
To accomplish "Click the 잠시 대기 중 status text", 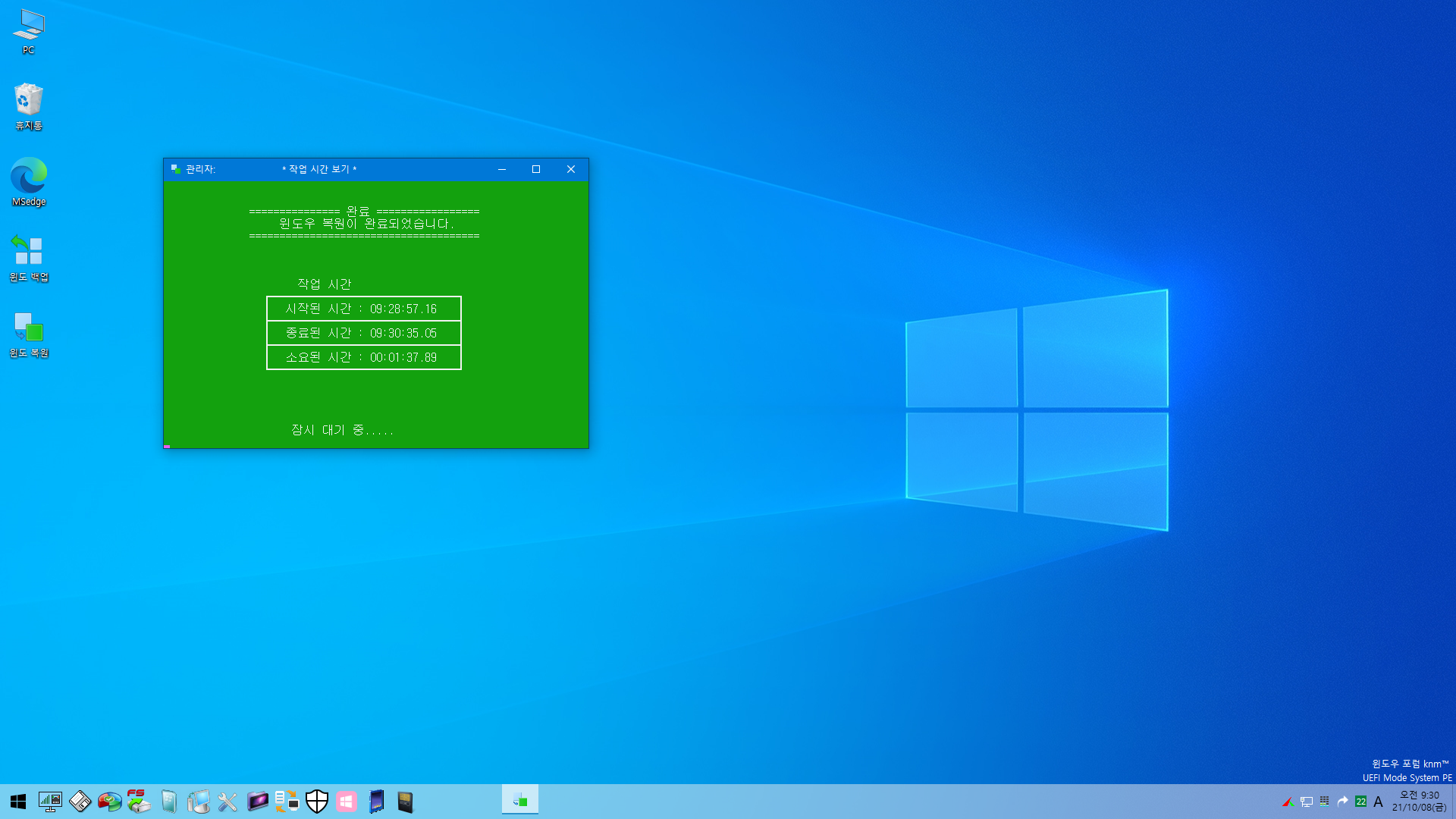I will point(342,430).
